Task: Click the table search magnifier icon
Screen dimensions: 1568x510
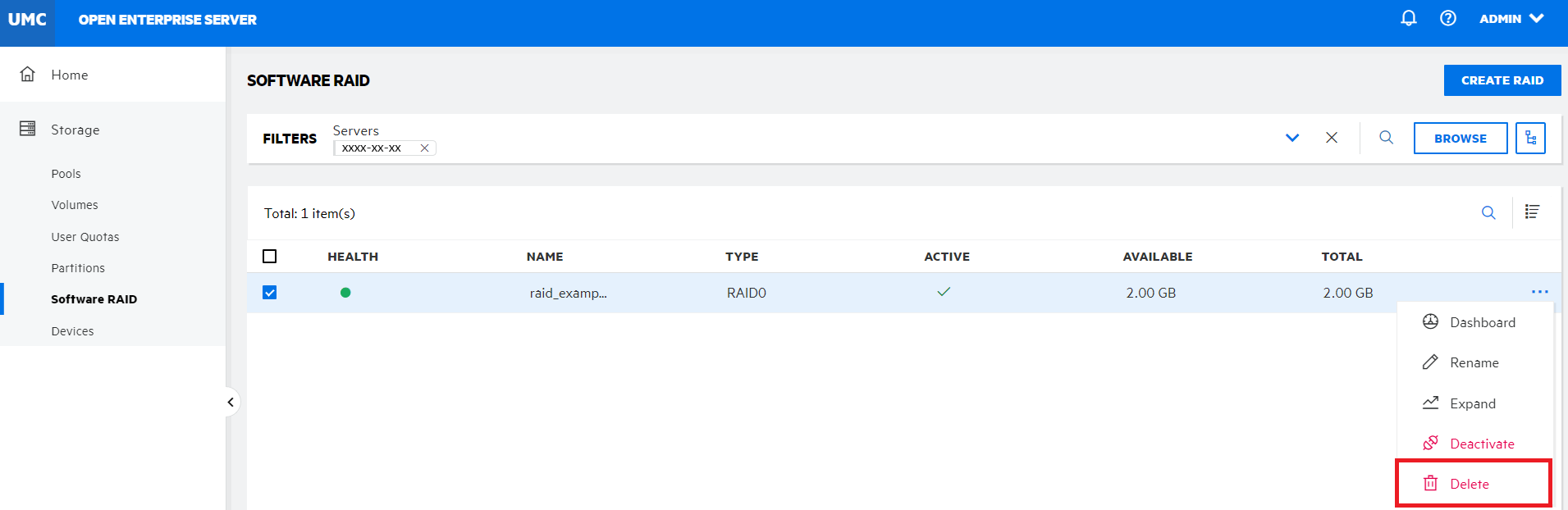Action: coord(1488,213)
